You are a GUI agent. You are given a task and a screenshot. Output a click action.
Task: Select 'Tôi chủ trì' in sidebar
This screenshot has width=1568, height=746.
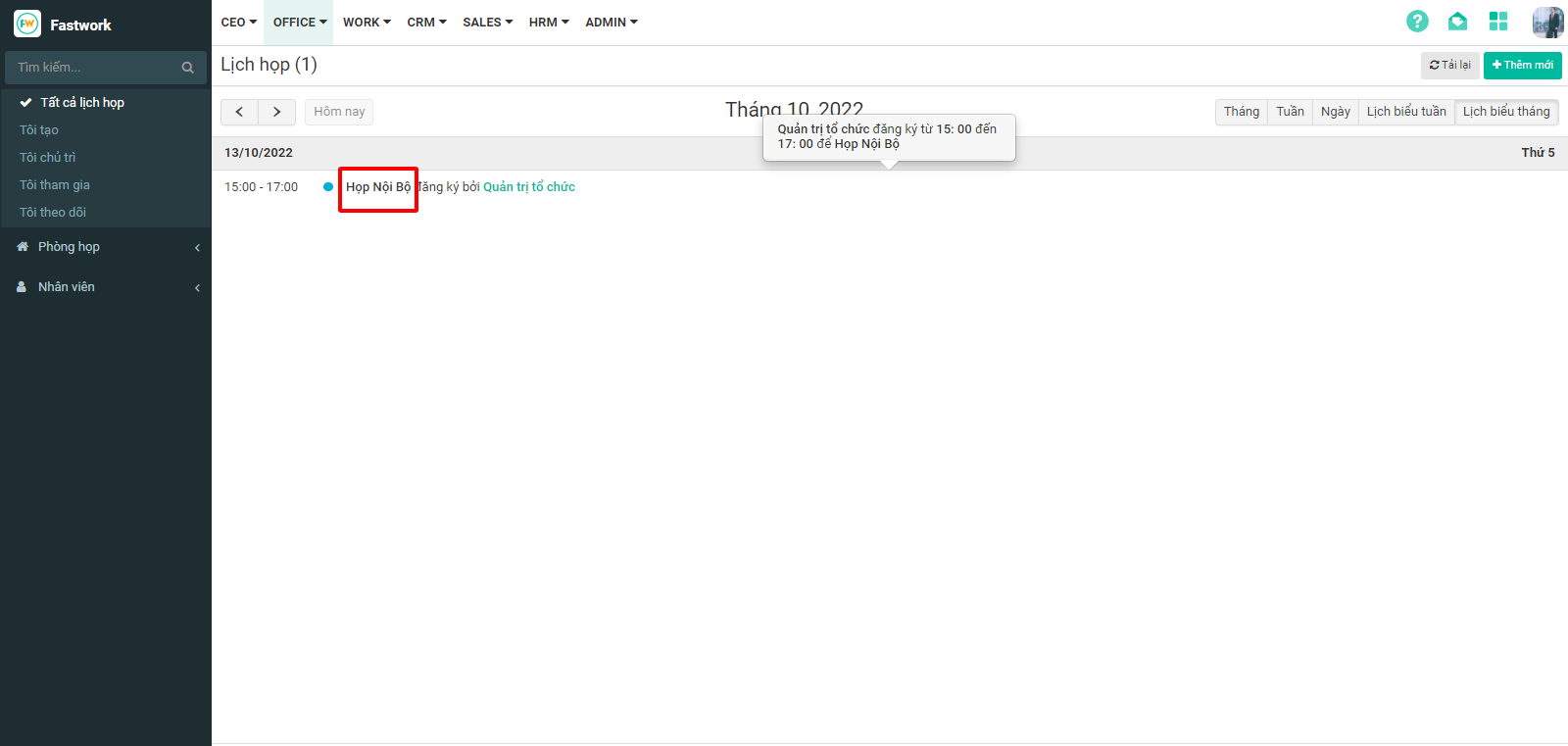[x=48, y=157]
